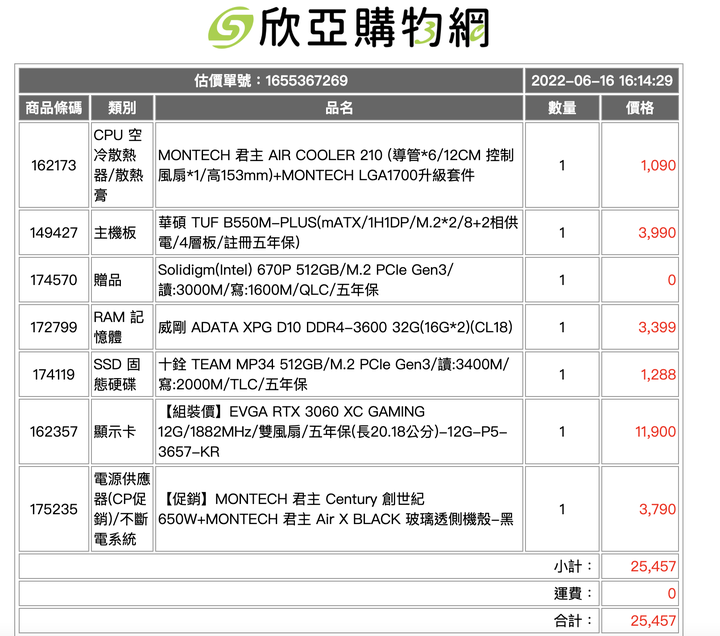Viewport: 720px width, 636px height.
Task: Click the 欣亞購物網 logo
Action: point(349,28)
